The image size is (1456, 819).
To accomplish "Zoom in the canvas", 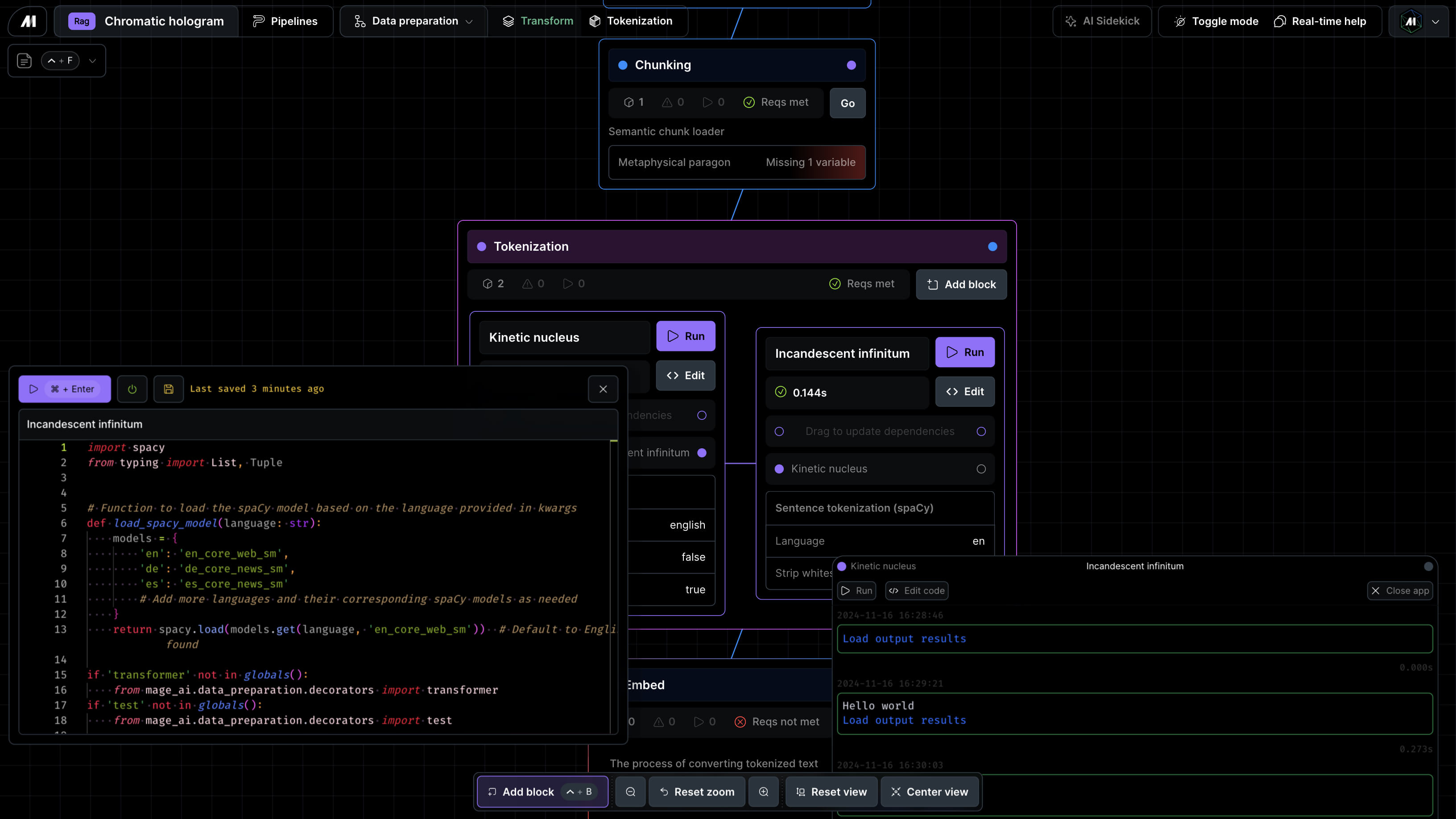I will [764, 792].
